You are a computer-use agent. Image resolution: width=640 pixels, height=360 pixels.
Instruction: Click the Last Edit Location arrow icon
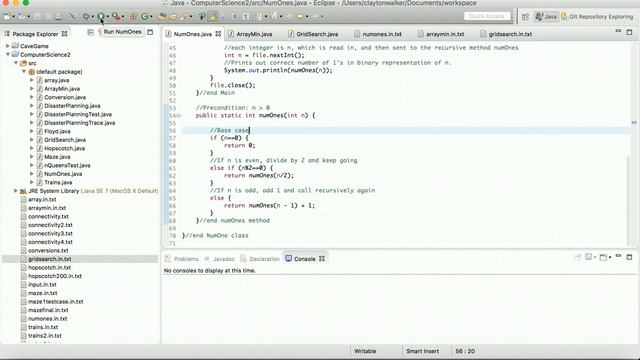coord(290,16)
